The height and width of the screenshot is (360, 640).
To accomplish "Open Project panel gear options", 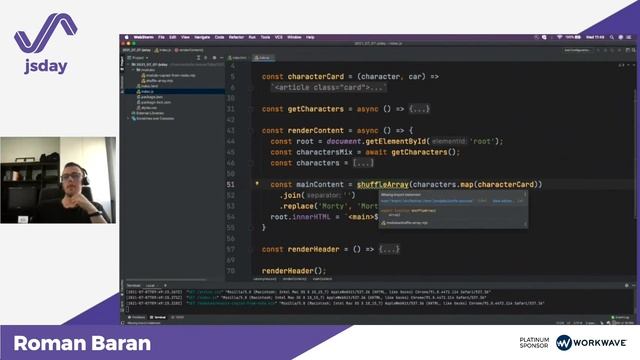I will (x=214, y=58).
